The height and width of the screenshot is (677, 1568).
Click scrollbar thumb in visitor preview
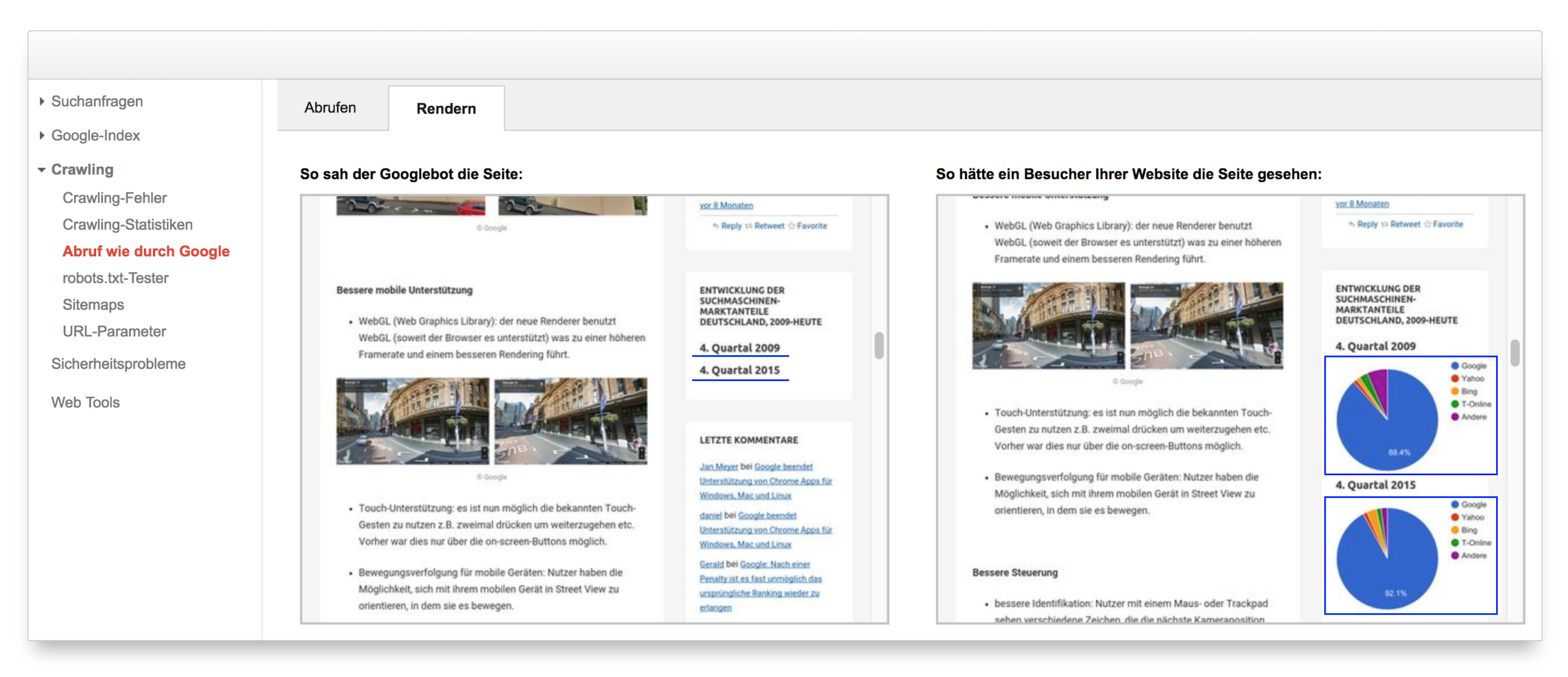[1514, 353]
